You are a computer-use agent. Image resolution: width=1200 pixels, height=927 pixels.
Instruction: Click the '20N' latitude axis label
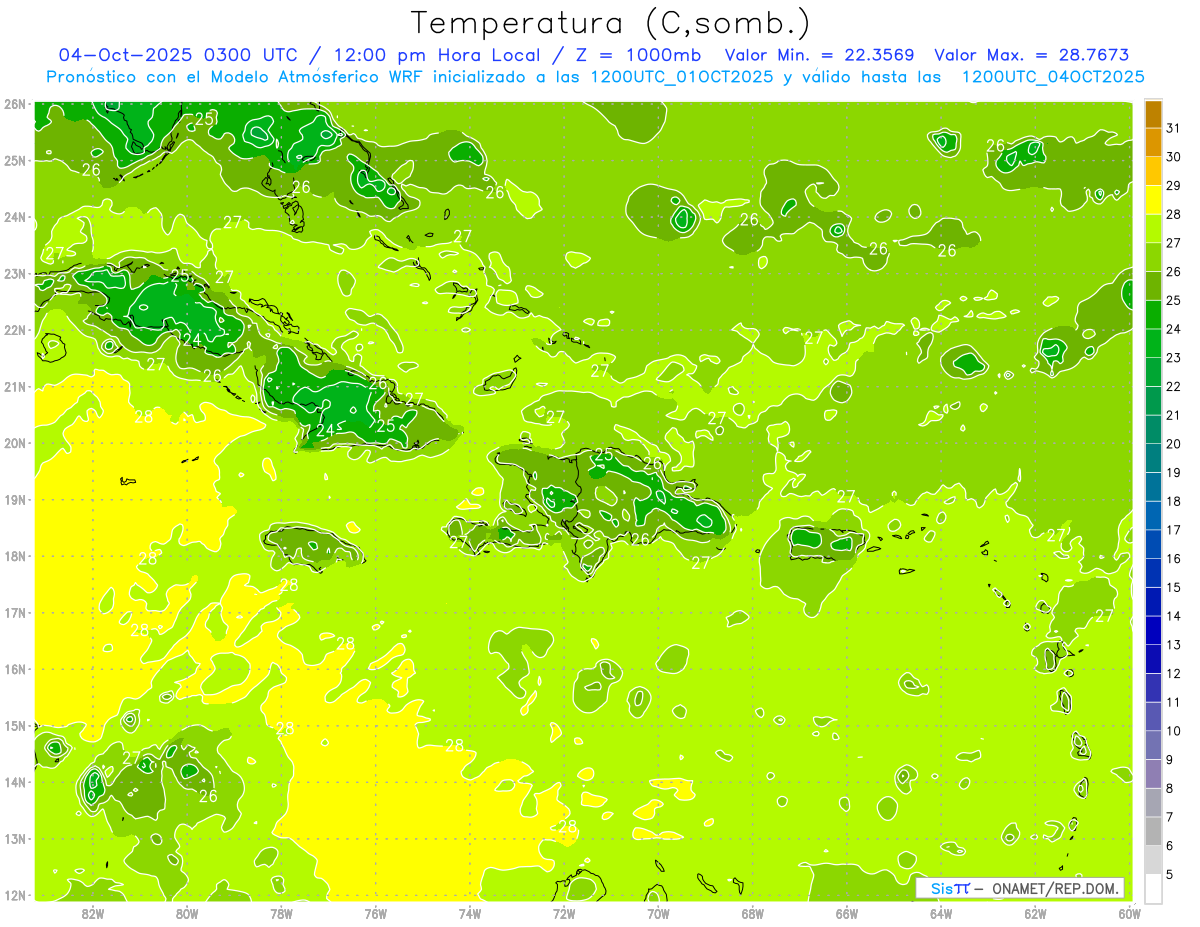[x=15, y=443]
